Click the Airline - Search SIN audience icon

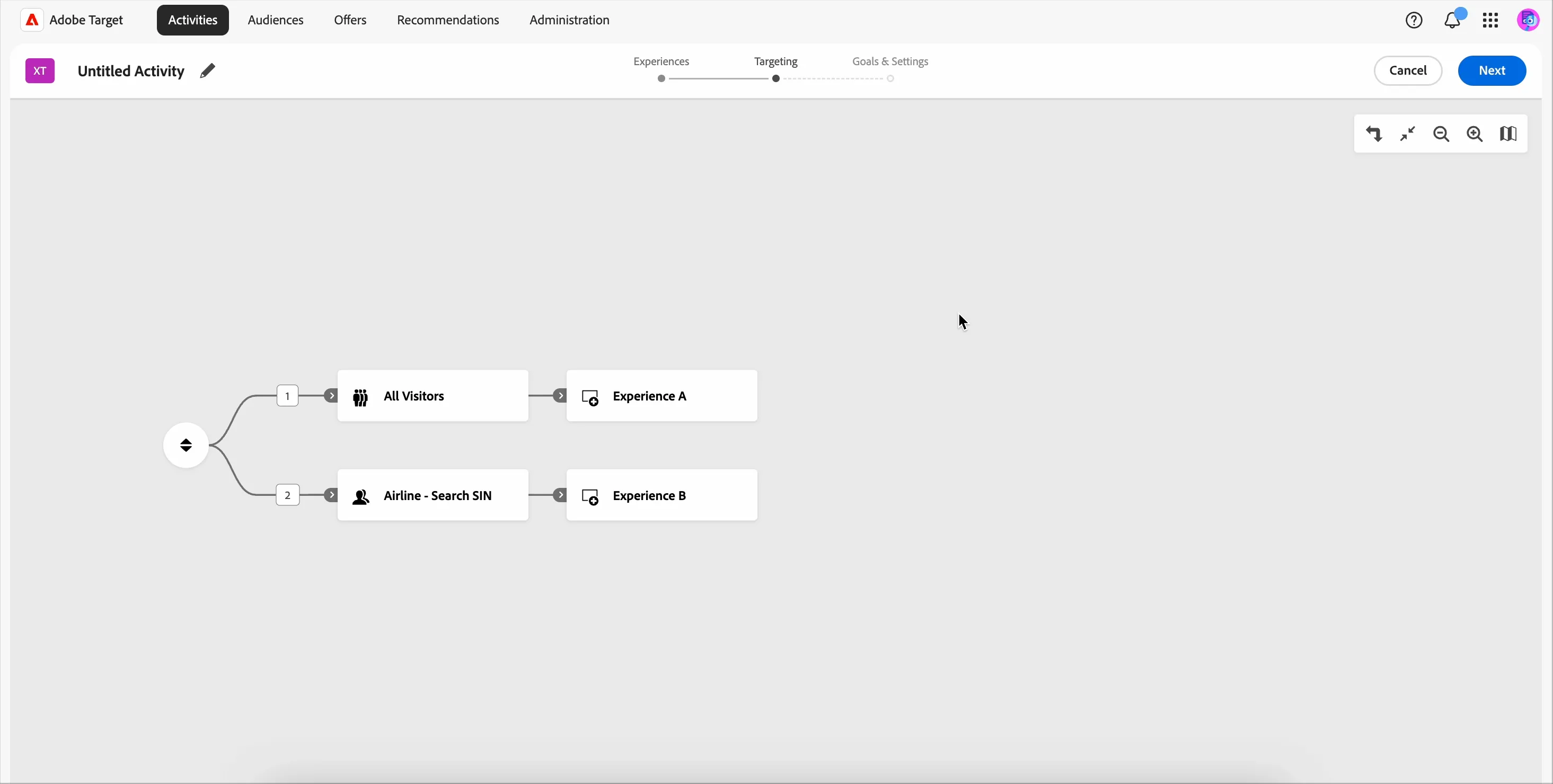(x=360, y=496)
